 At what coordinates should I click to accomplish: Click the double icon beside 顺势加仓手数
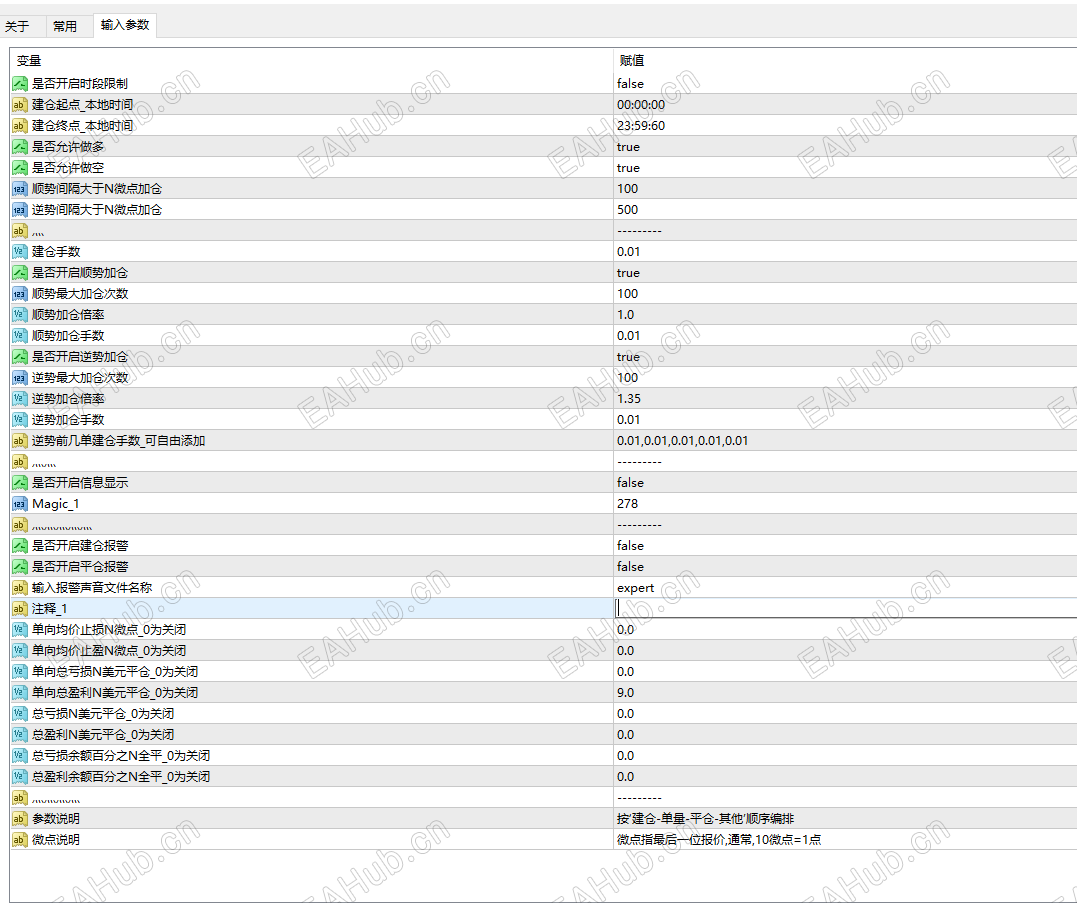(20, 336)
